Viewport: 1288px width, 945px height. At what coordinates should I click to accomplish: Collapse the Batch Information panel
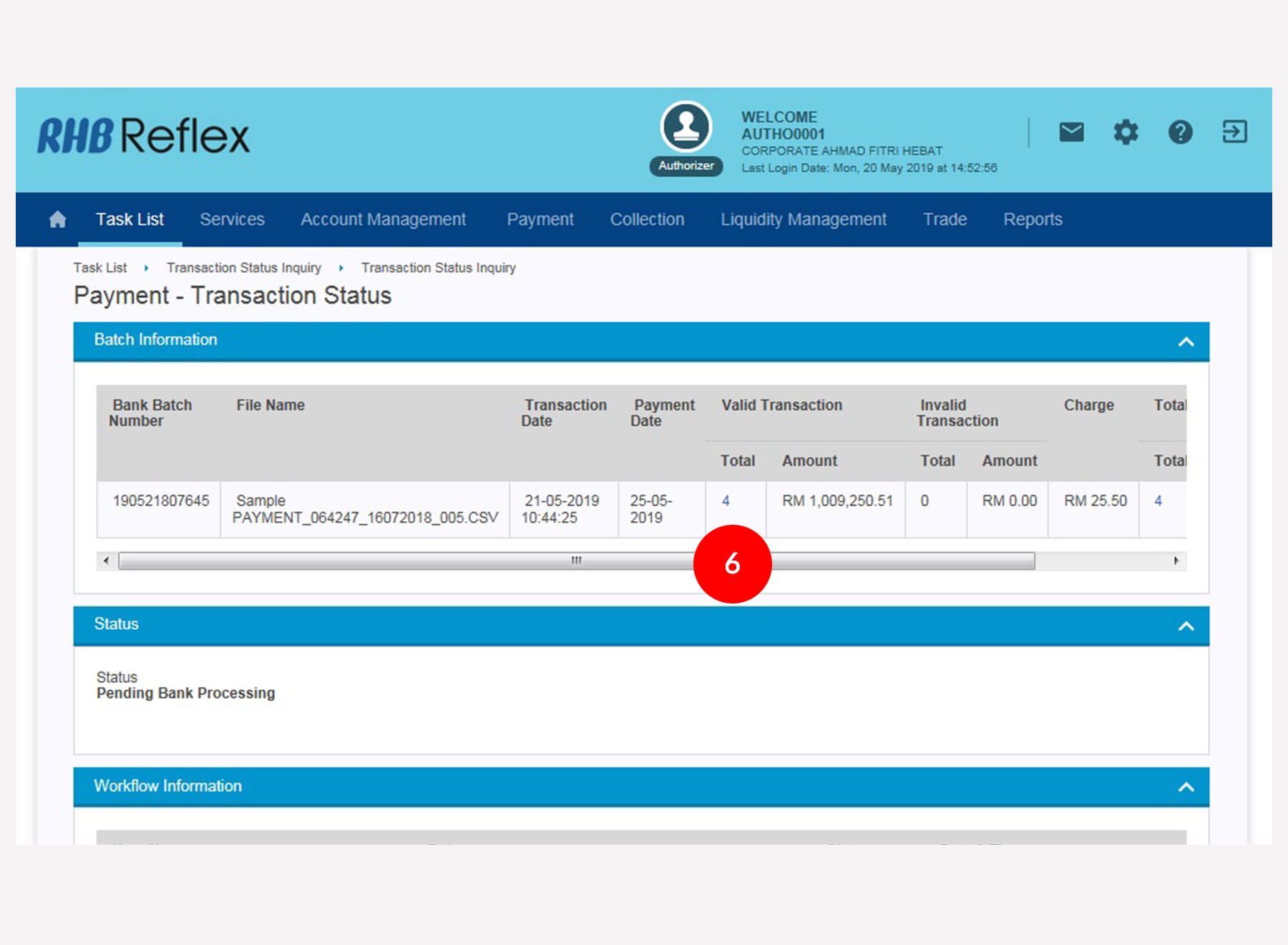click(x=1186, y=341)
